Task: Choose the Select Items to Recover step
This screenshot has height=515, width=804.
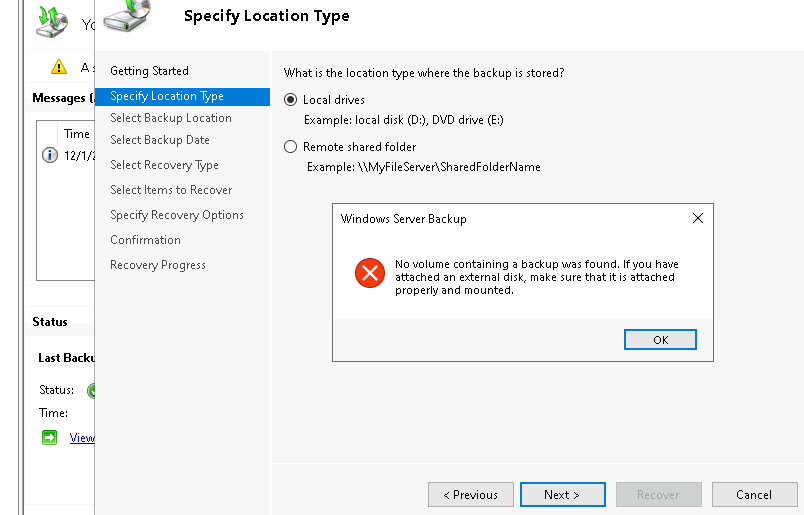Action: (171, 190)
